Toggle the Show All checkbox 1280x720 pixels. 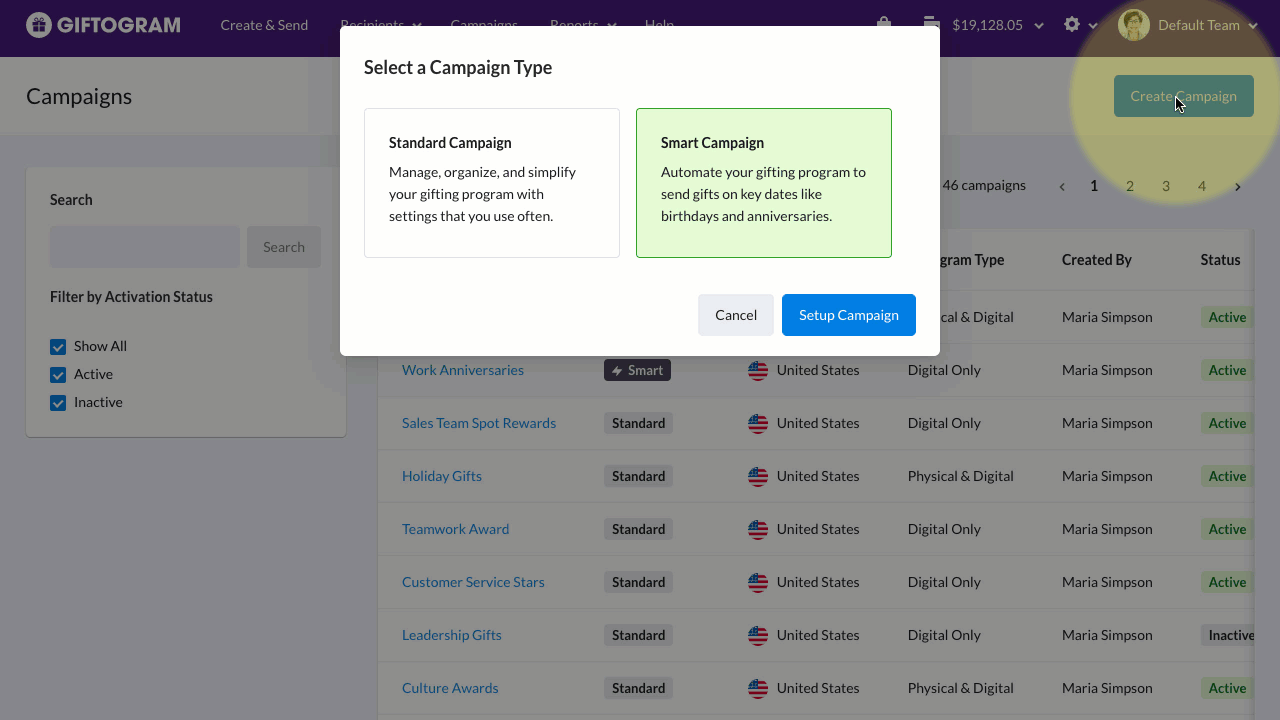(x=58, y=346)
